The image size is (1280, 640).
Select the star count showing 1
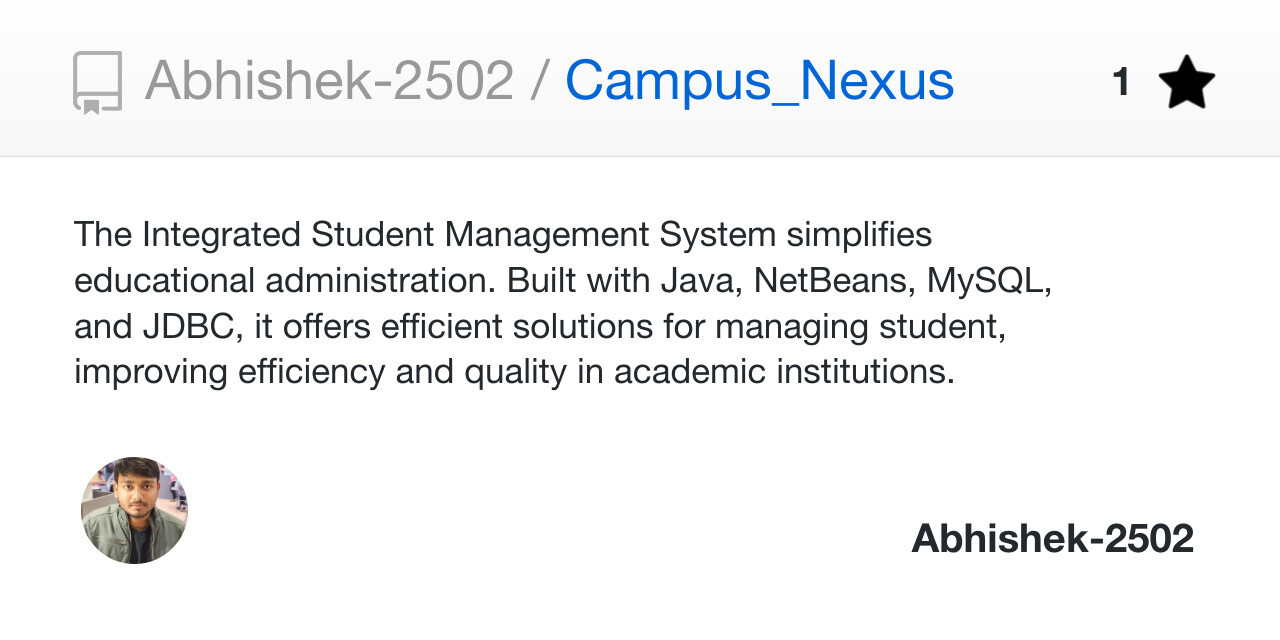point(1121,80)
